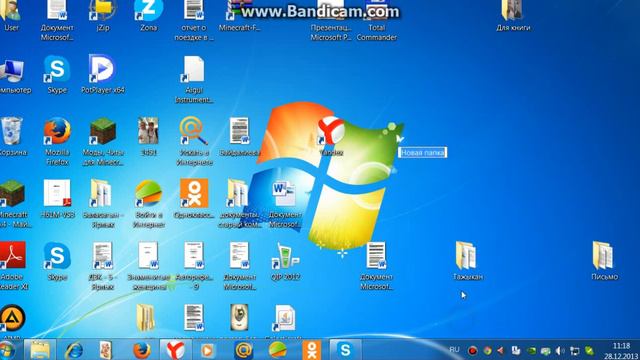
Task: Select the Yandex browser desktop shortcut
Action: [x=331, y=136]
